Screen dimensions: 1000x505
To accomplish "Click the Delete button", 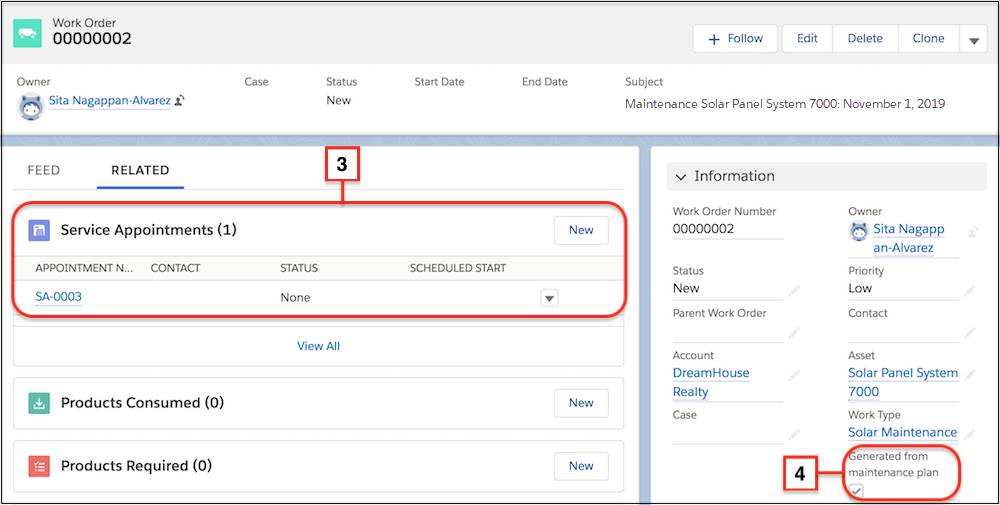I will point(865,39).
